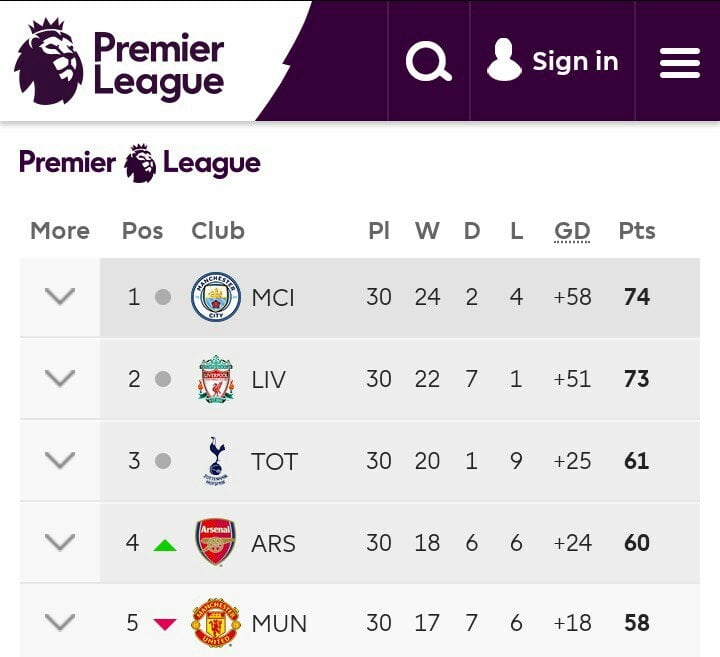The height and width of the screenshot is (657, 720).
Task: Click the Pts column header
Action: [x=636, y=231]
